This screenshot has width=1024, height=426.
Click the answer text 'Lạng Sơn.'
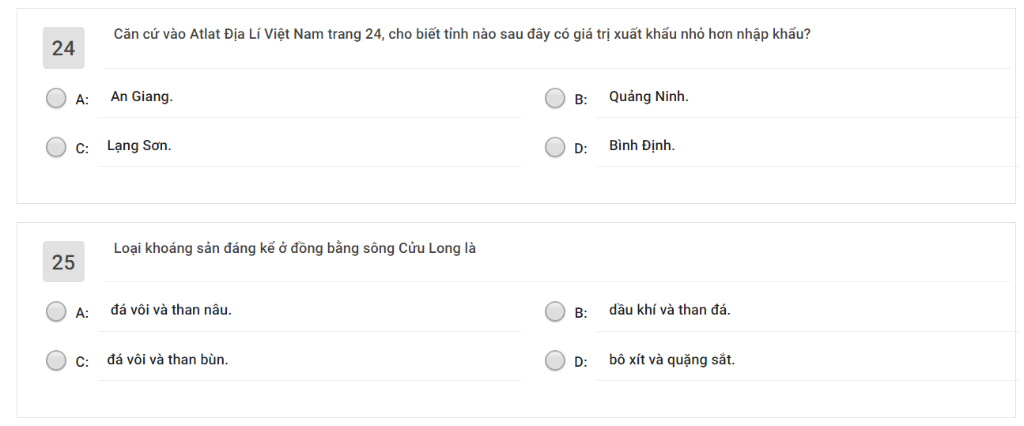(x=139, y=146)
